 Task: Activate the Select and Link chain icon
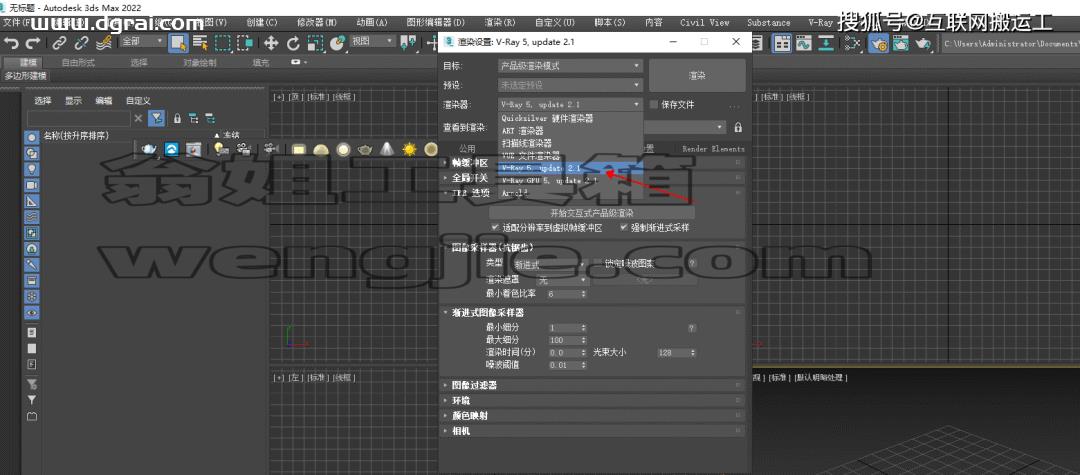(x=59, y=43)
